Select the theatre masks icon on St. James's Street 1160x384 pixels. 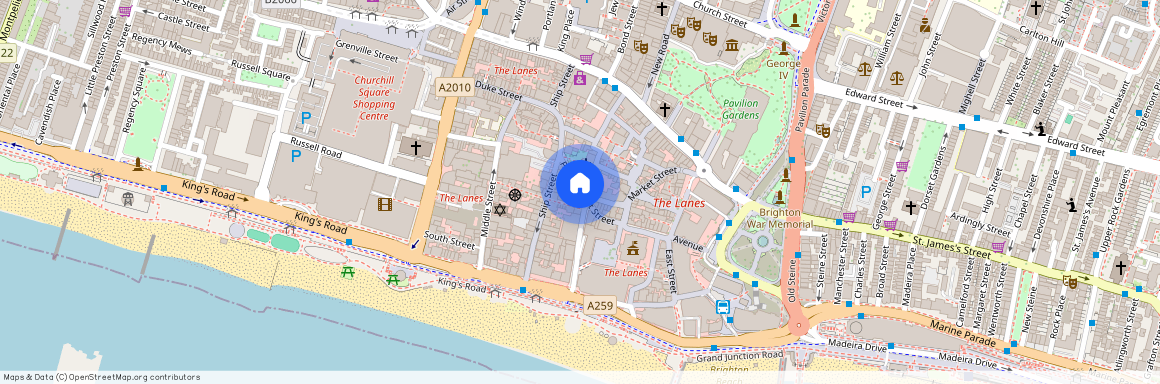(x=1070, y=281)
